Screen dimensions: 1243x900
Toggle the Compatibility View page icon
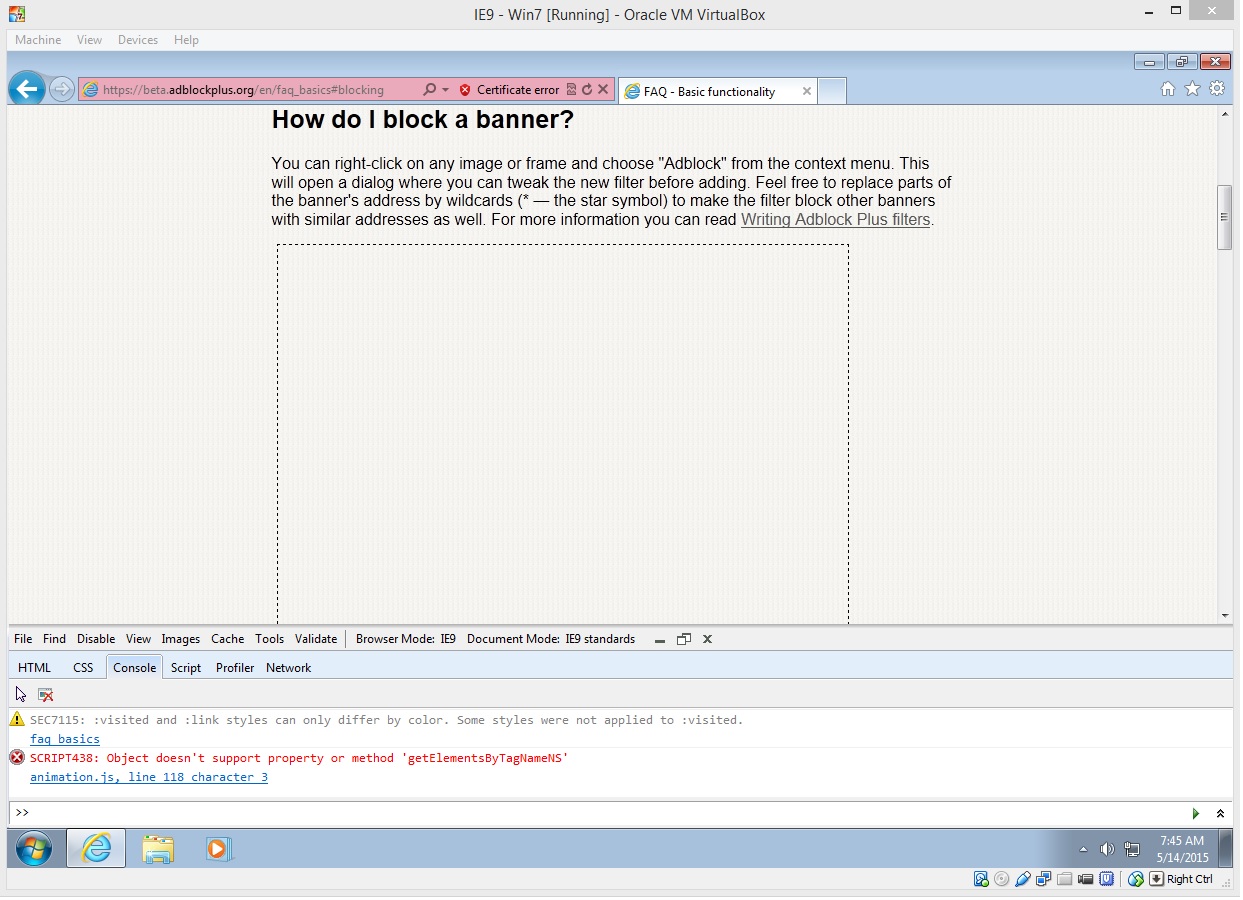point(571,90)
